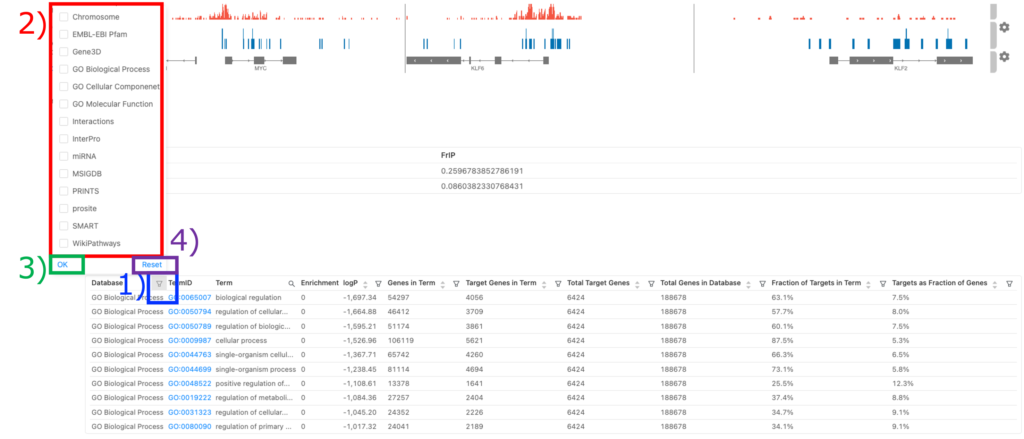Click the Term column search icon

coord(292,284)
